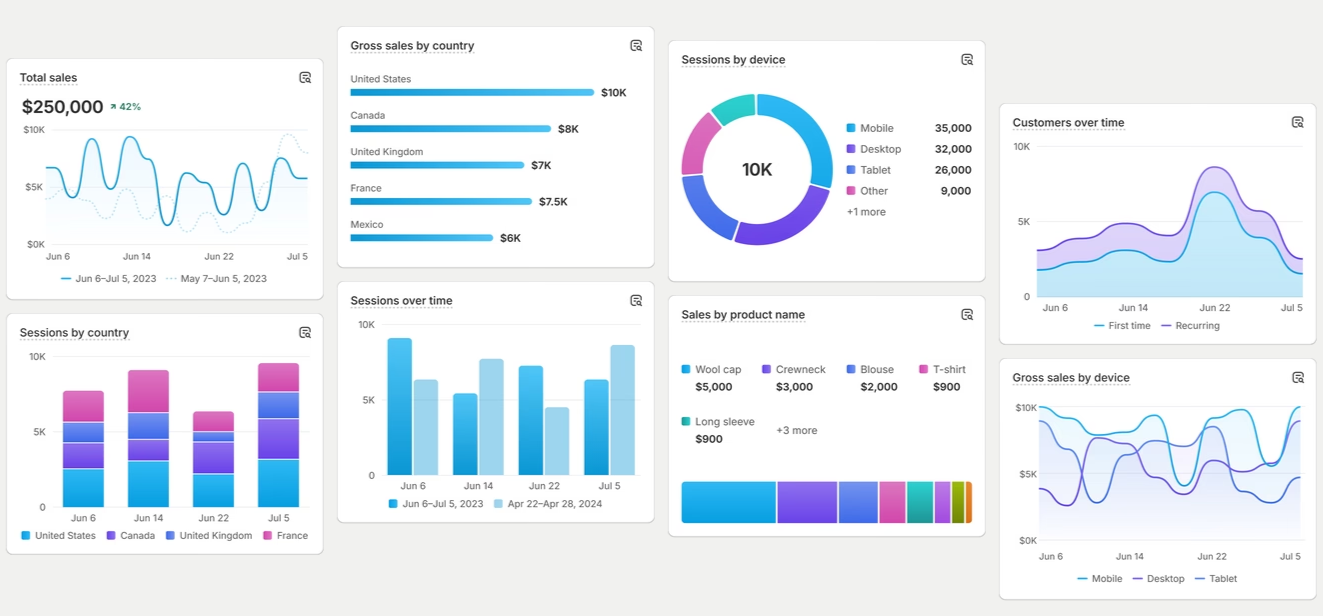The height and width of the screenshot is (616, 1323).
Task: Click the 10K center of the donut chart
Action: click(757, 170)
